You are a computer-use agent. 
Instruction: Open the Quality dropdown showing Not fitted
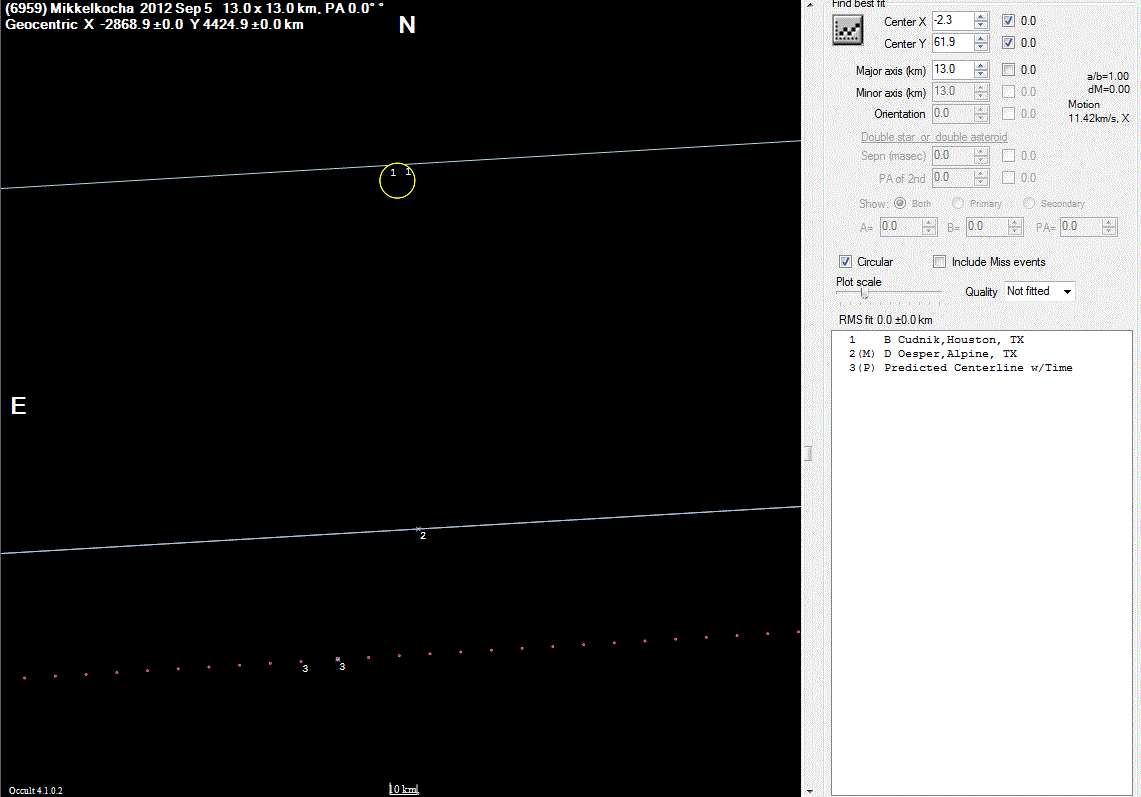click(1039, 291)
